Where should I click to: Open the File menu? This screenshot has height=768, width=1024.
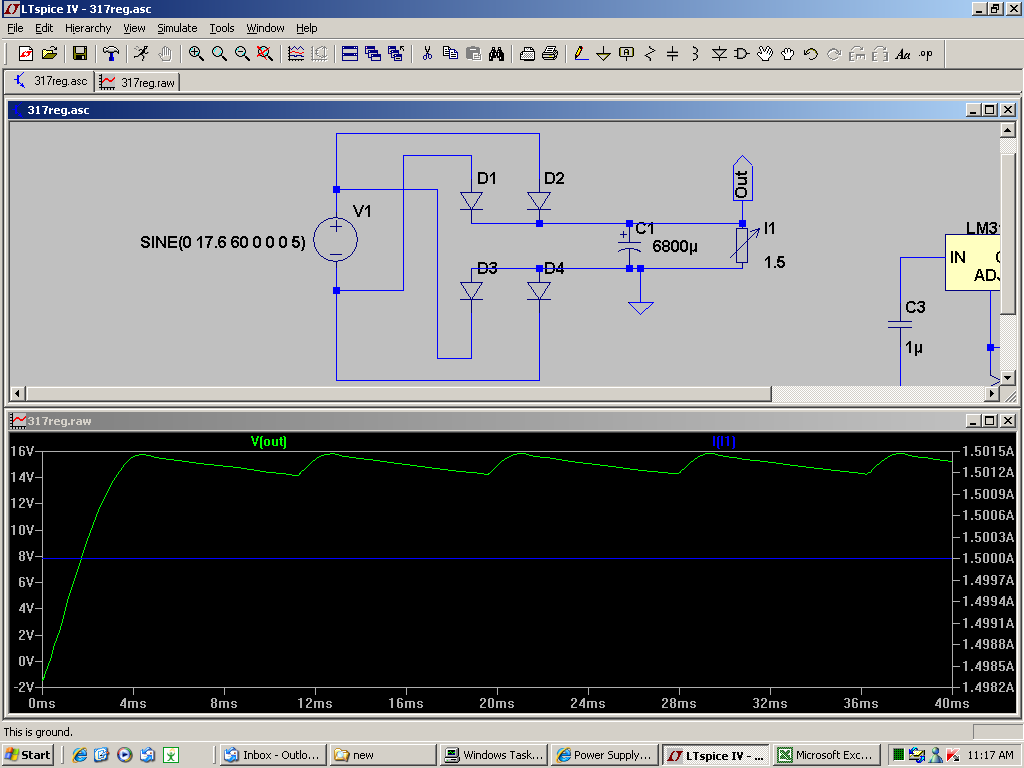click(x=15, y=28)
